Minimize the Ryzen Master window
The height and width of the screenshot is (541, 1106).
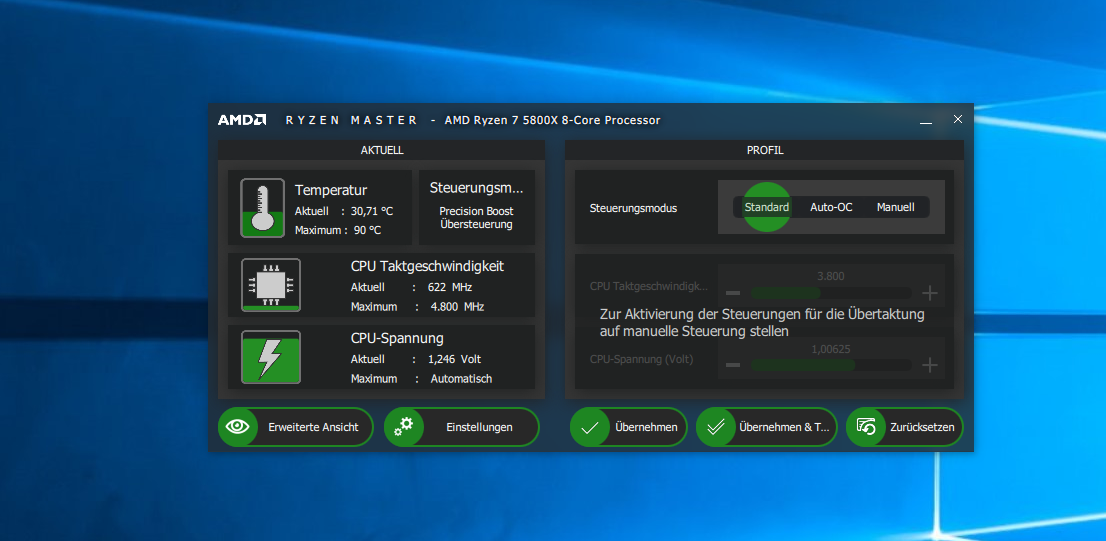pos(926,121)
